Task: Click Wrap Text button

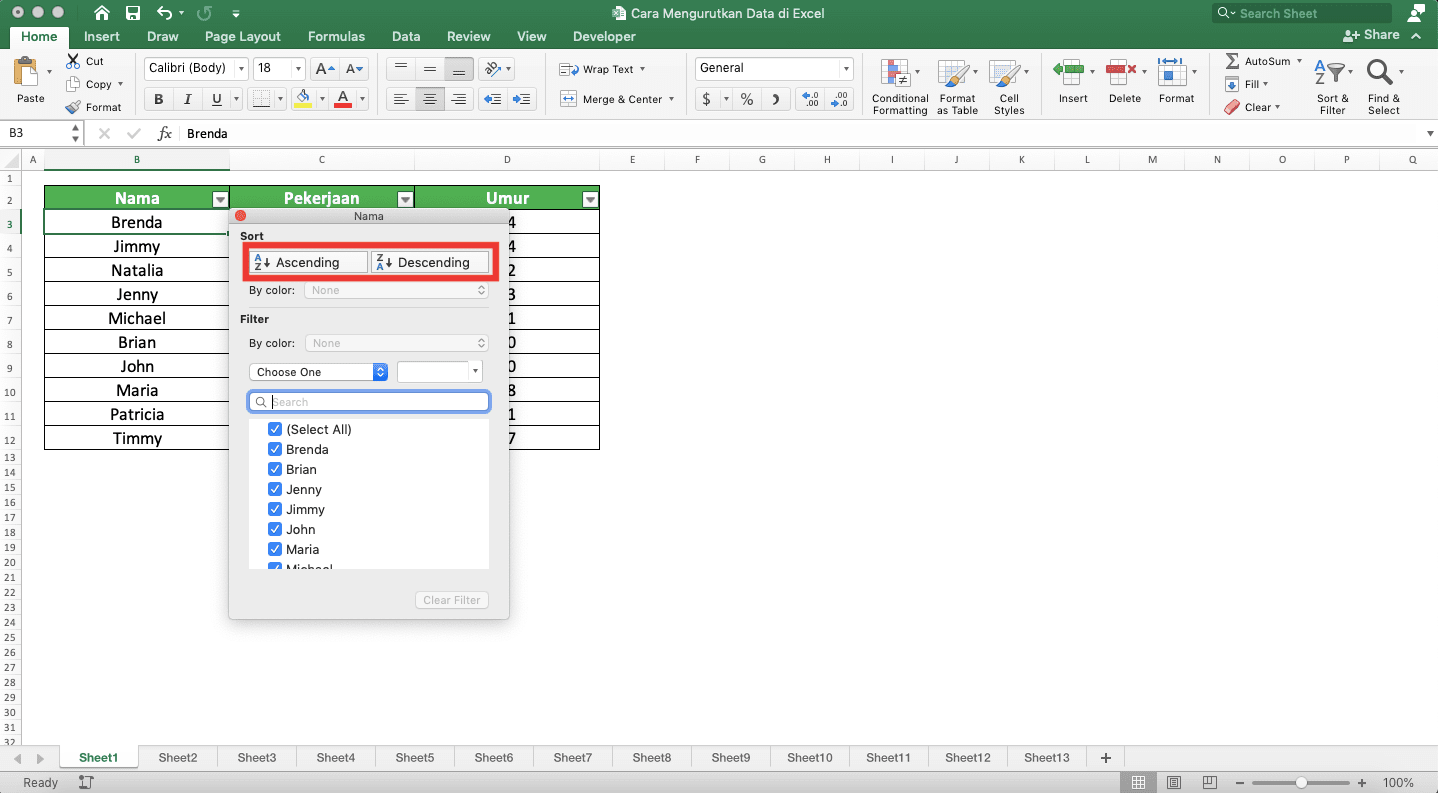Action: pyautogui.click(x=603, y=69)
